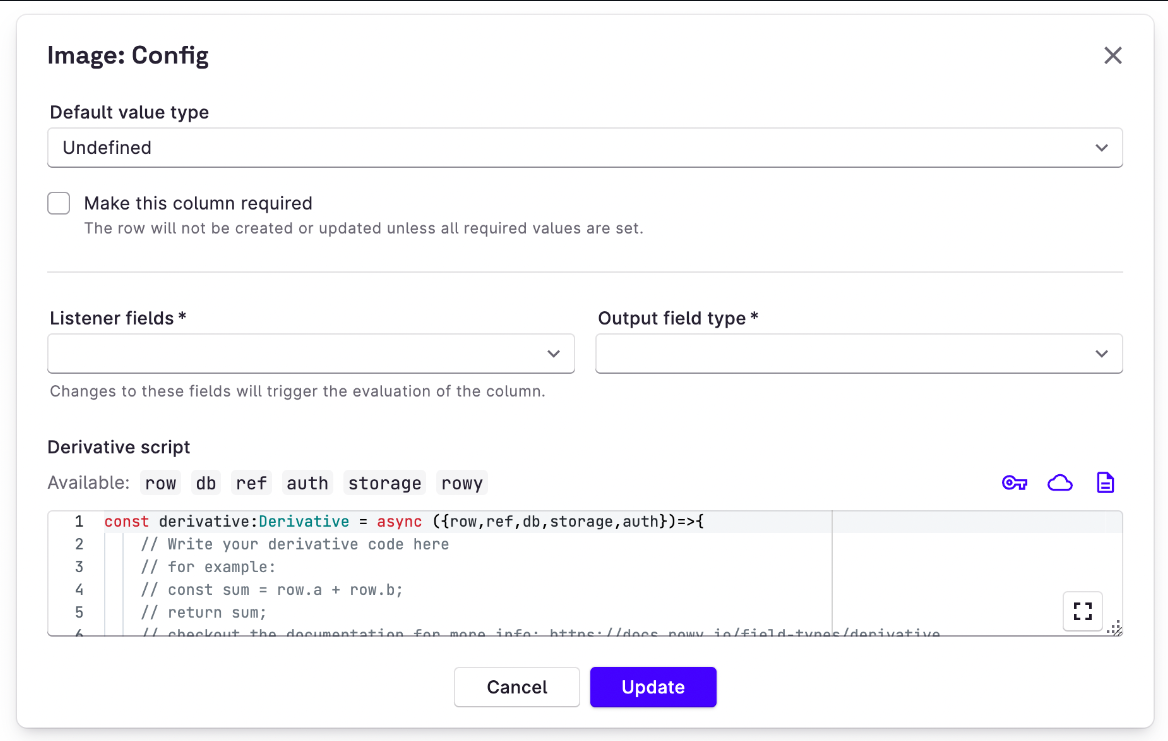Click the 'rowy' available variable chip

tap(462, 483)
